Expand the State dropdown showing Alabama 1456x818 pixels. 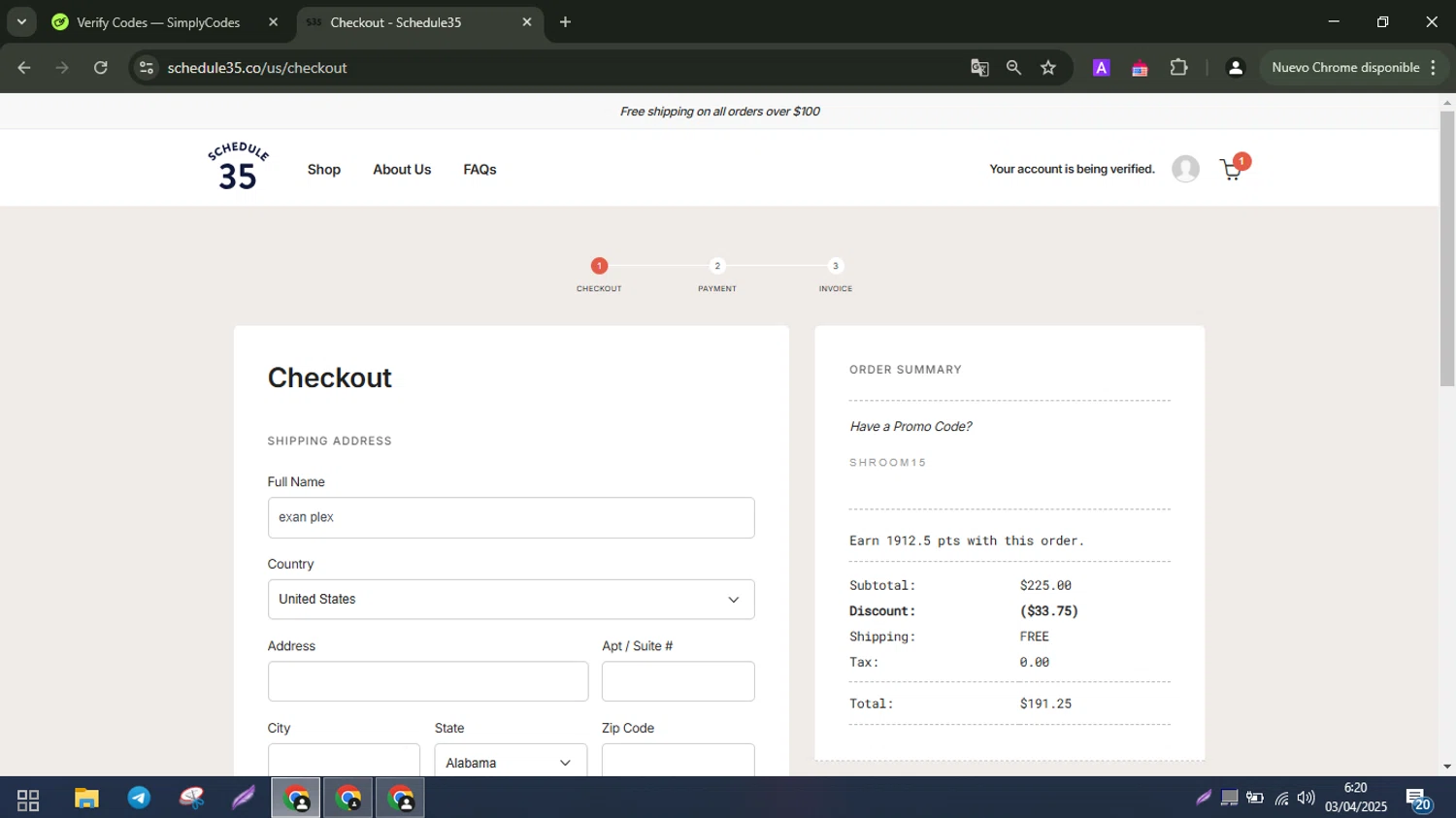coord(511,763)
